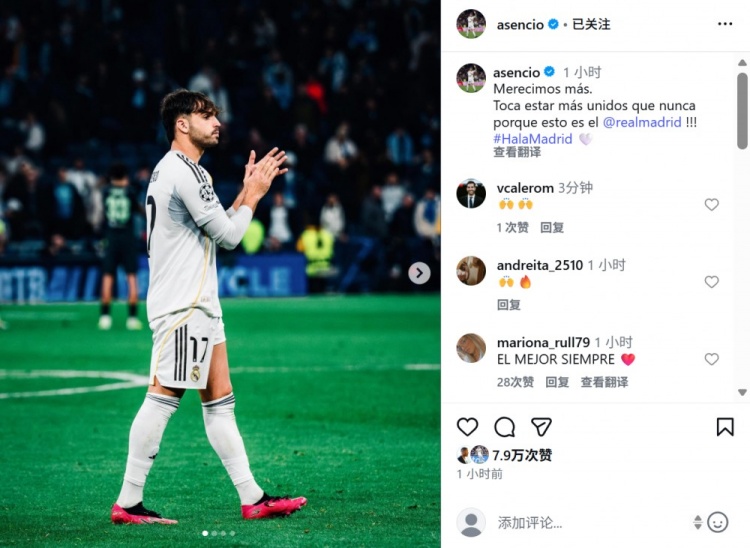Open vcalerom's profile picture

tap(471, 194)
